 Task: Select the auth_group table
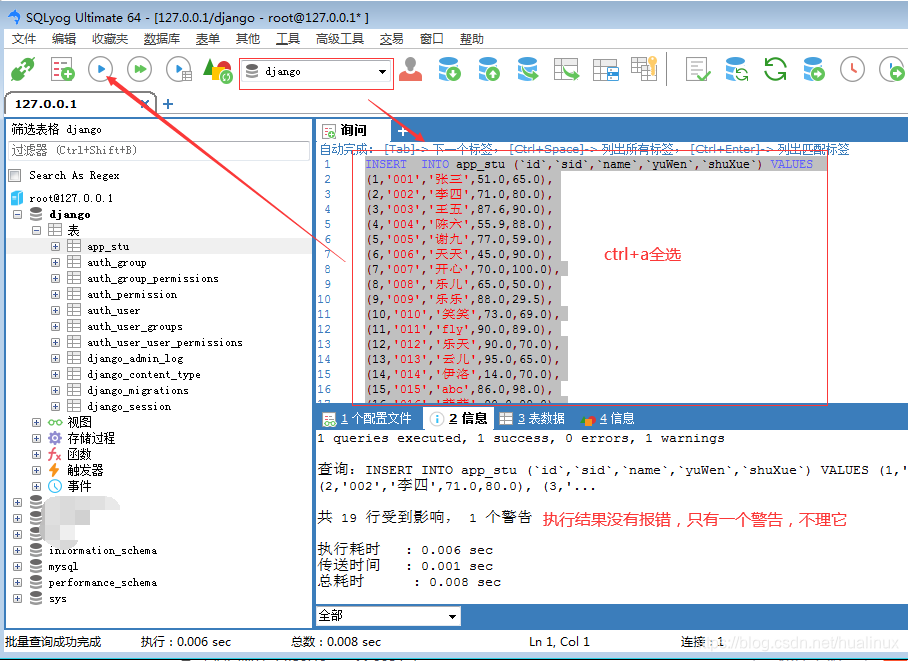point(116,262)
